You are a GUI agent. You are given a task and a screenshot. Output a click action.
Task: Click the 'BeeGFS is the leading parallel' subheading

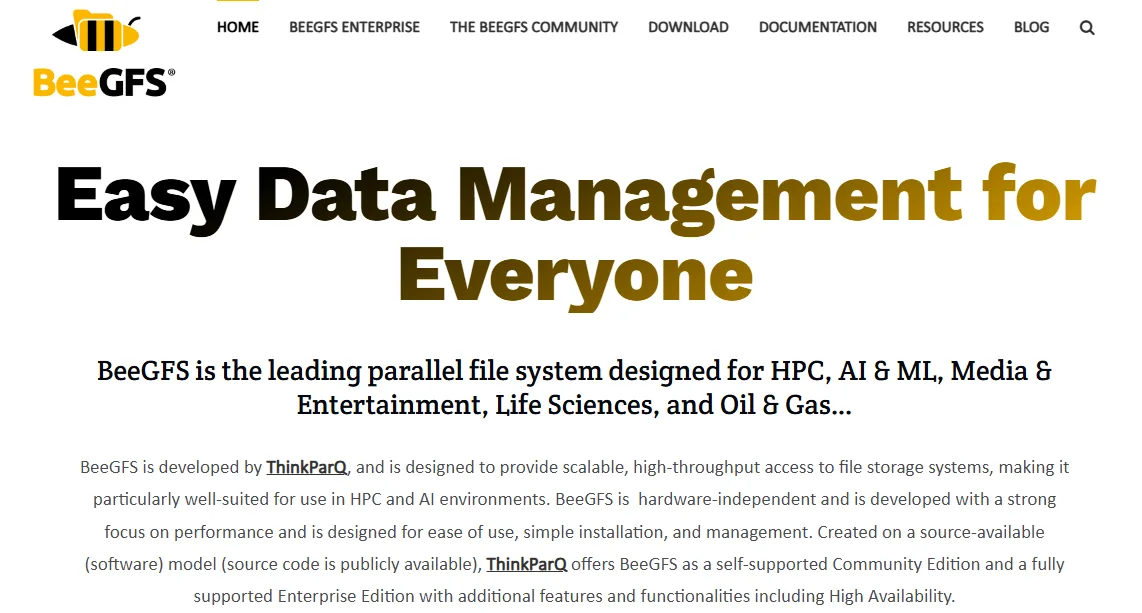coord(574,371)
